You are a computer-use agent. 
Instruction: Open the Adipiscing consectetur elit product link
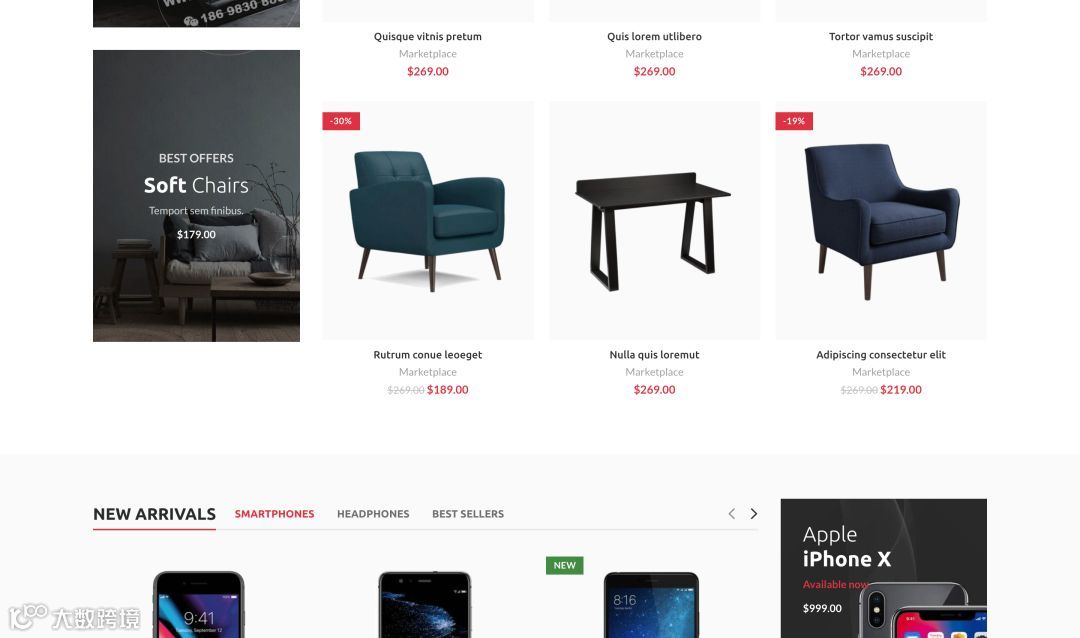pos(881,355)
